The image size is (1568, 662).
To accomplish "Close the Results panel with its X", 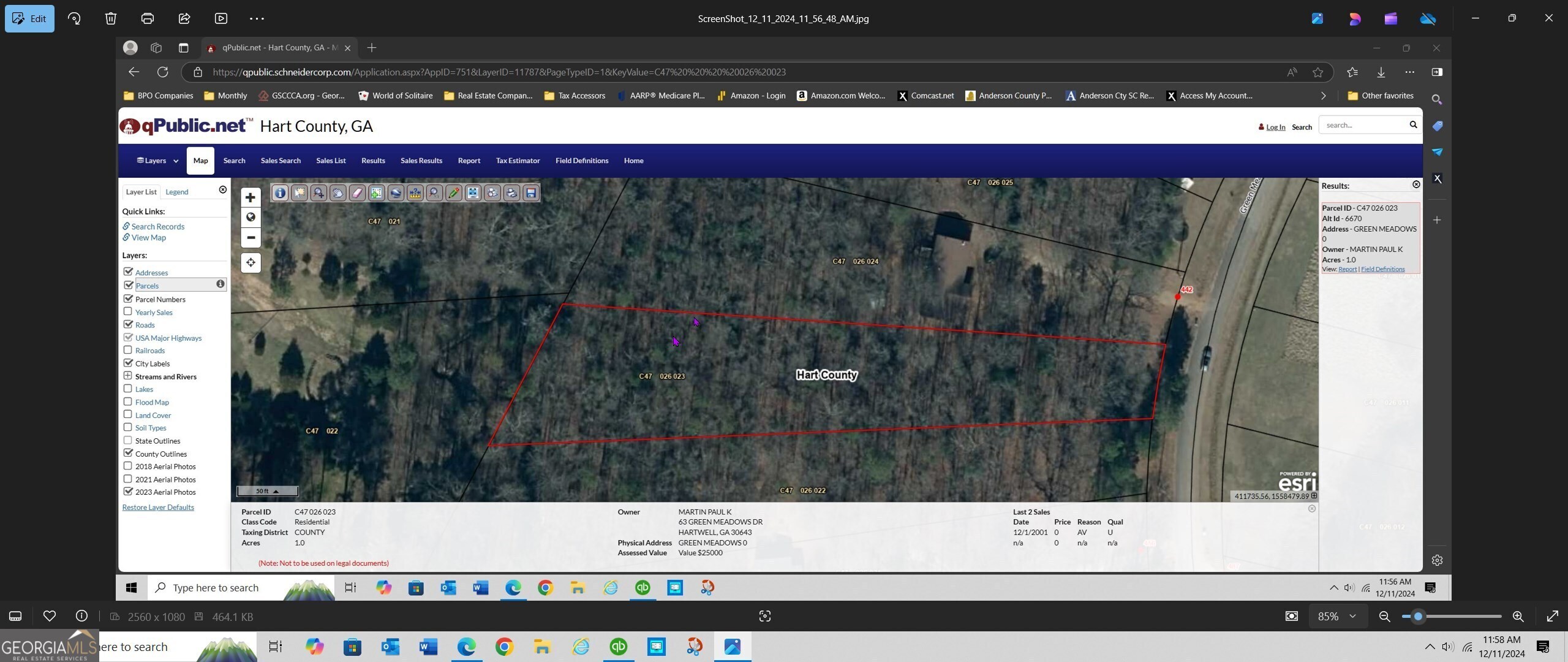I will (x=1416, y=185).
